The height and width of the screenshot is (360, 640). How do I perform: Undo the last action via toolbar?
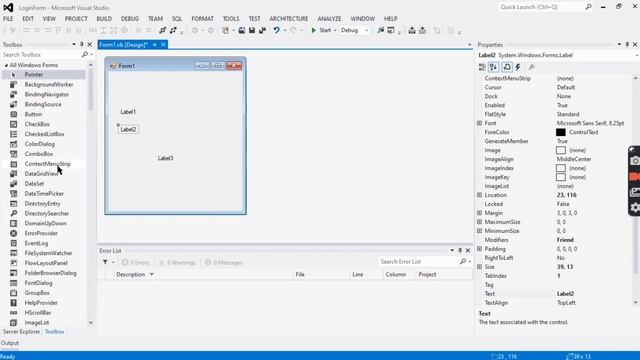[276, 30]
